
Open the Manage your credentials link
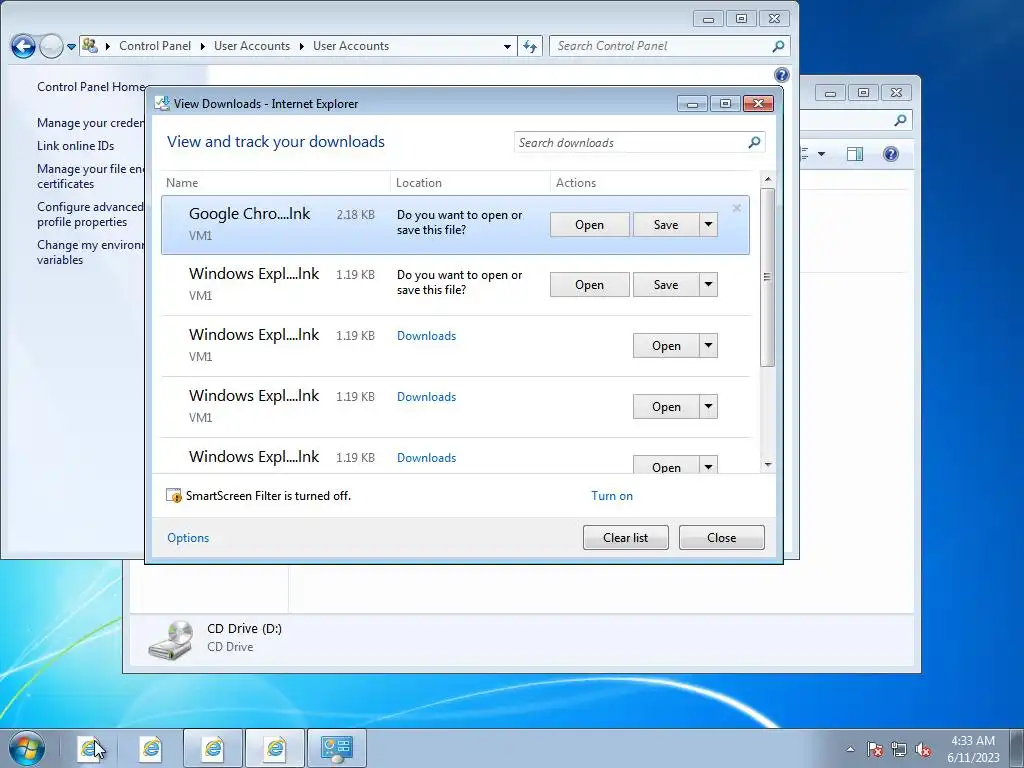tap(91, 123)
